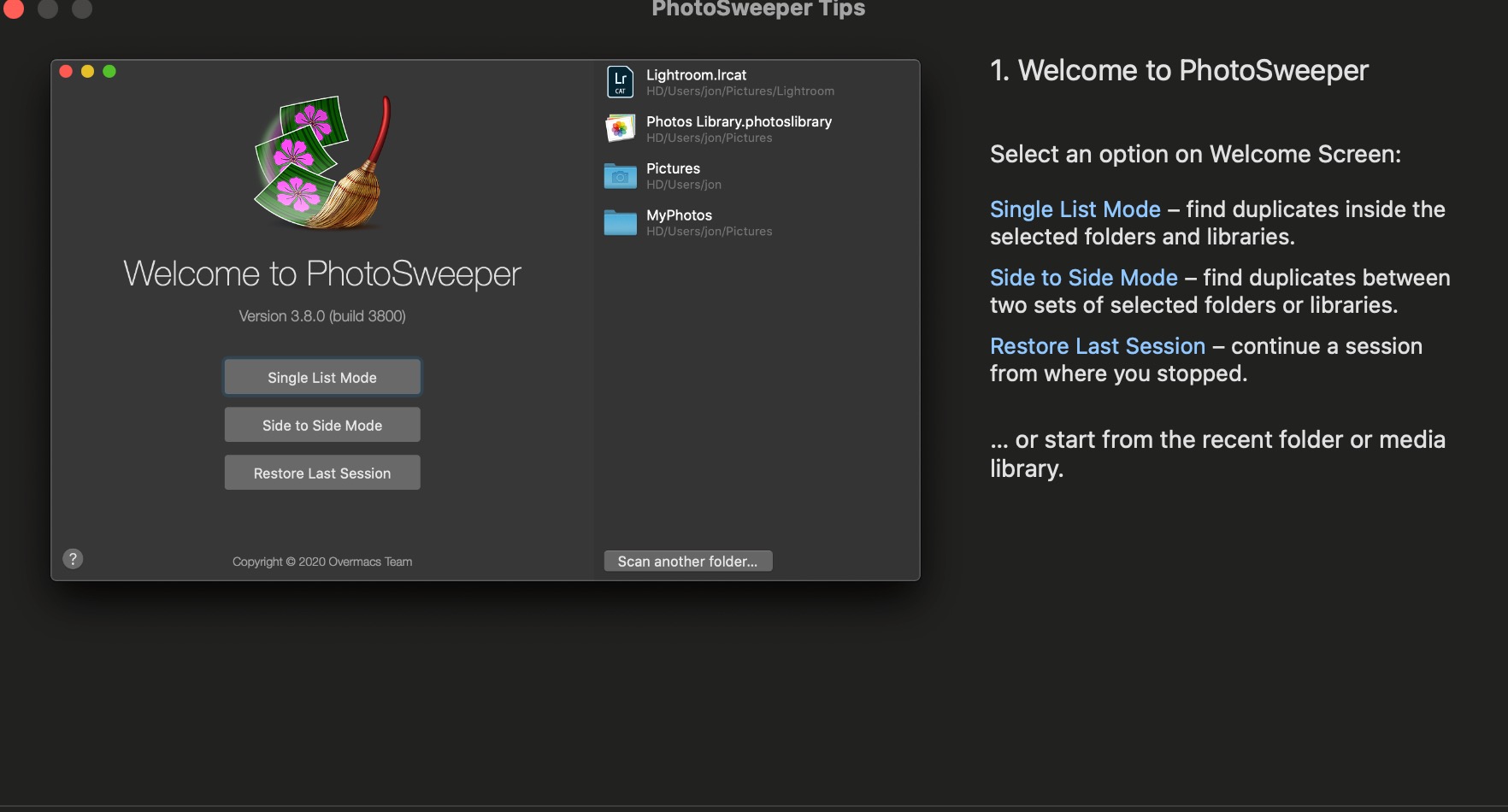Viewport: 1508px width, 812px height.
Task: Click the Version 3.8.0 (build 3800) text
Action: (322, 316)
